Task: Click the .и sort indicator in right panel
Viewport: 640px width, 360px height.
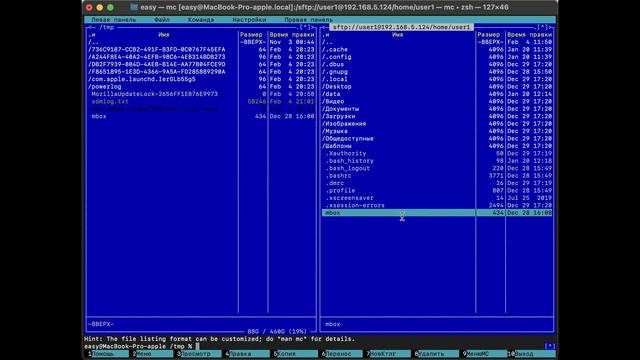Action: (x=325, y=35)
